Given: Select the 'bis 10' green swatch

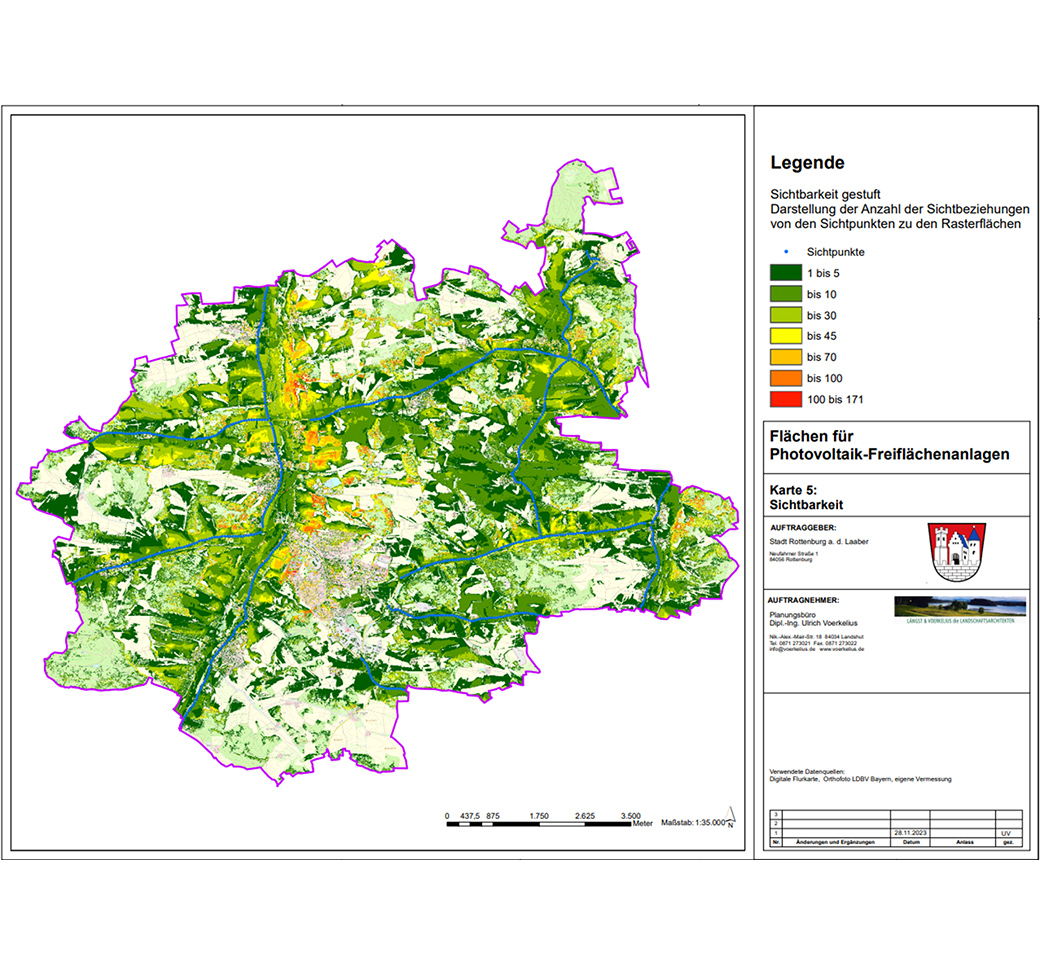Looking at the screenshot, I should (786, 294).
